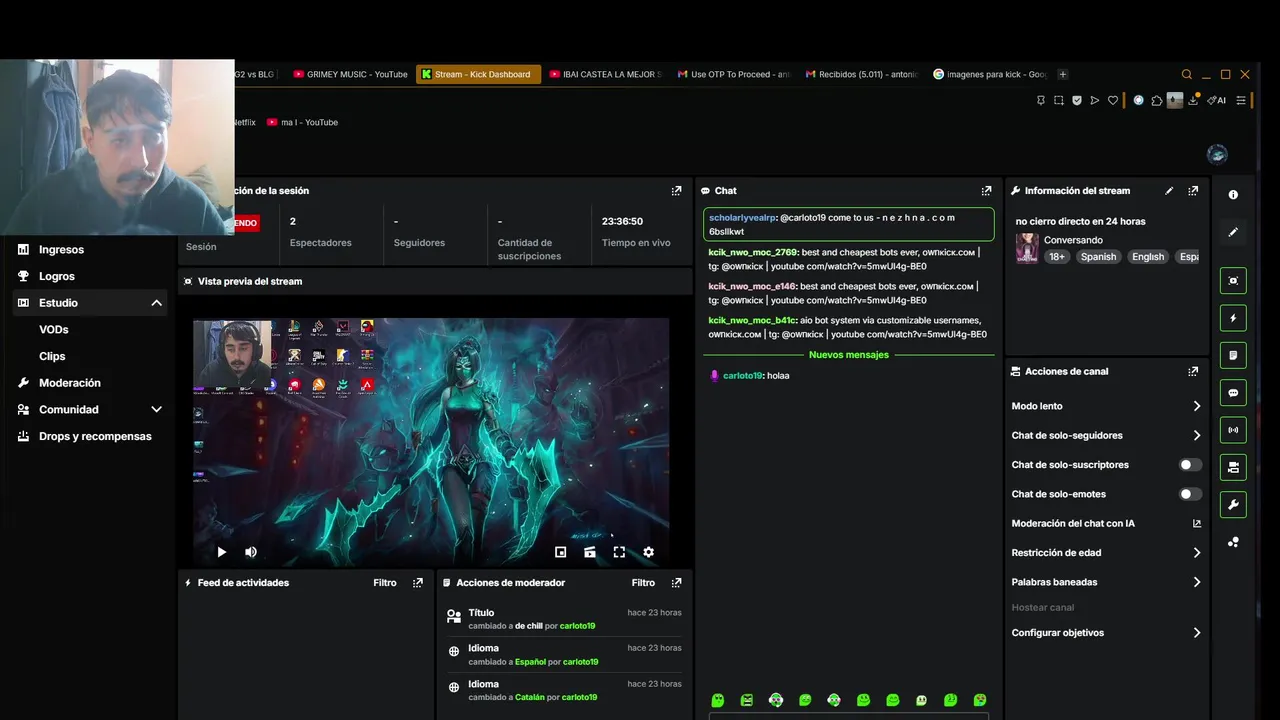Collapse the Estudio sidebar section
This screenshot has height=720, width=1280.
pyautogui.click(x=156, y=303)
